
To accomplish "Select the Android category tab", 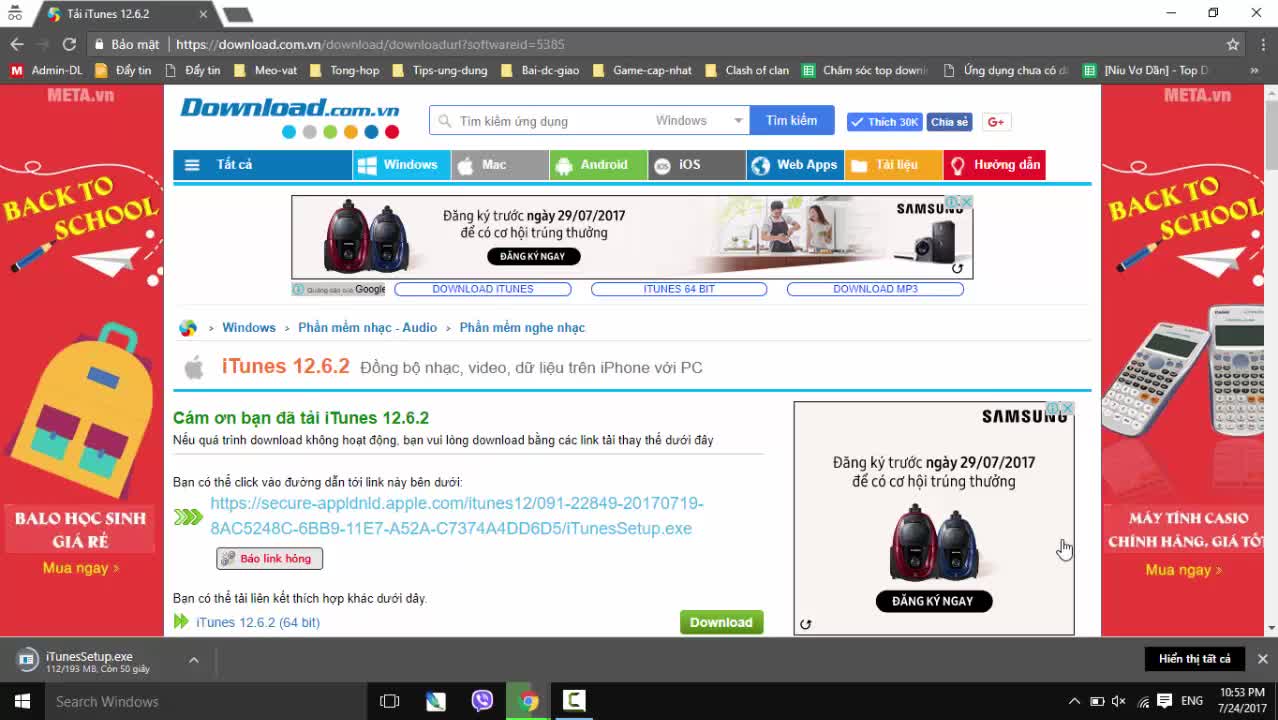I will point(598,165).
